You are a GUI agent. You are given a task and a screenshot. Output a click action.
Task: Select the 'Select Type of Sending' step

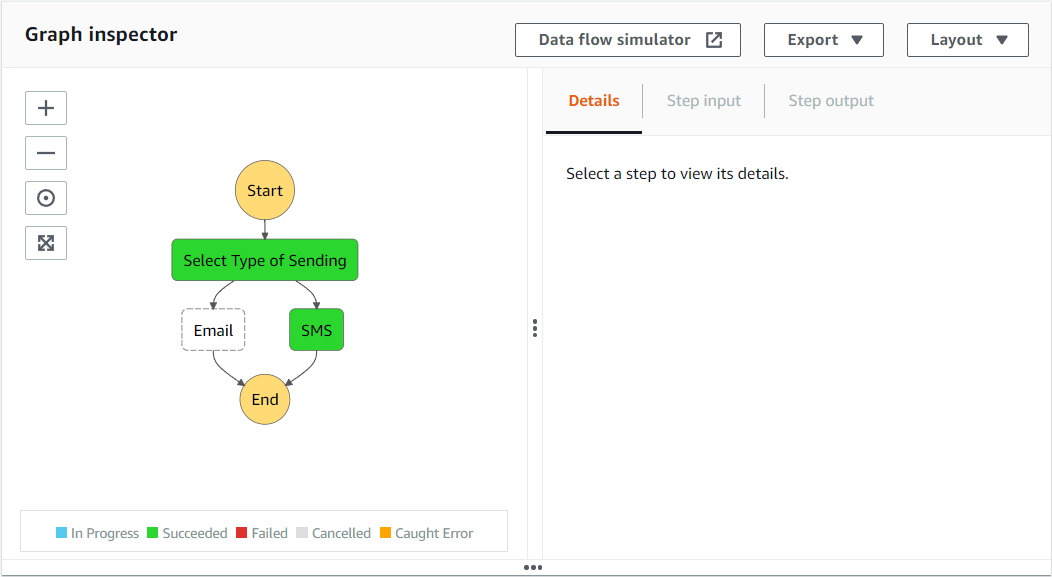pos(265,260)
